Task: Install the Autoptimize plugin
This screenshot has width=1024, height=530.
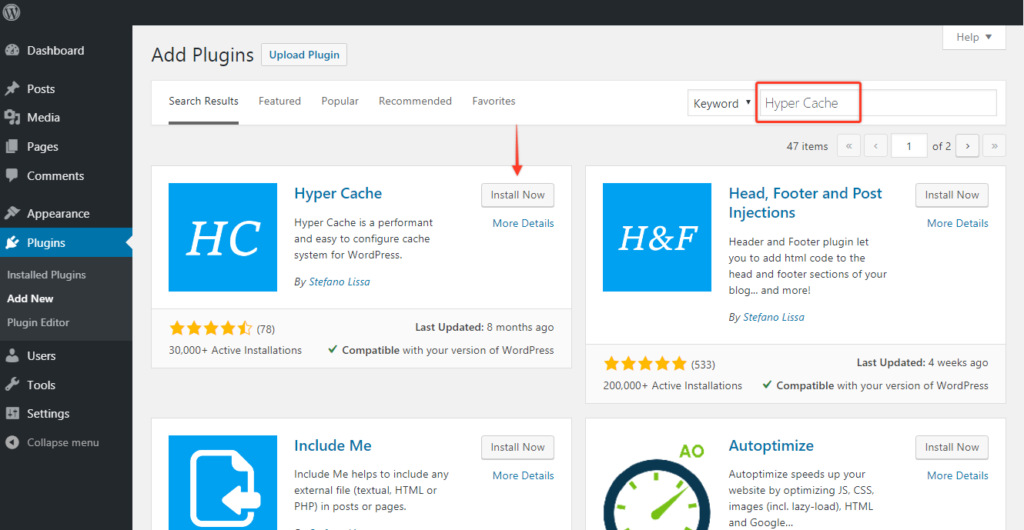Action: point(952,447)
